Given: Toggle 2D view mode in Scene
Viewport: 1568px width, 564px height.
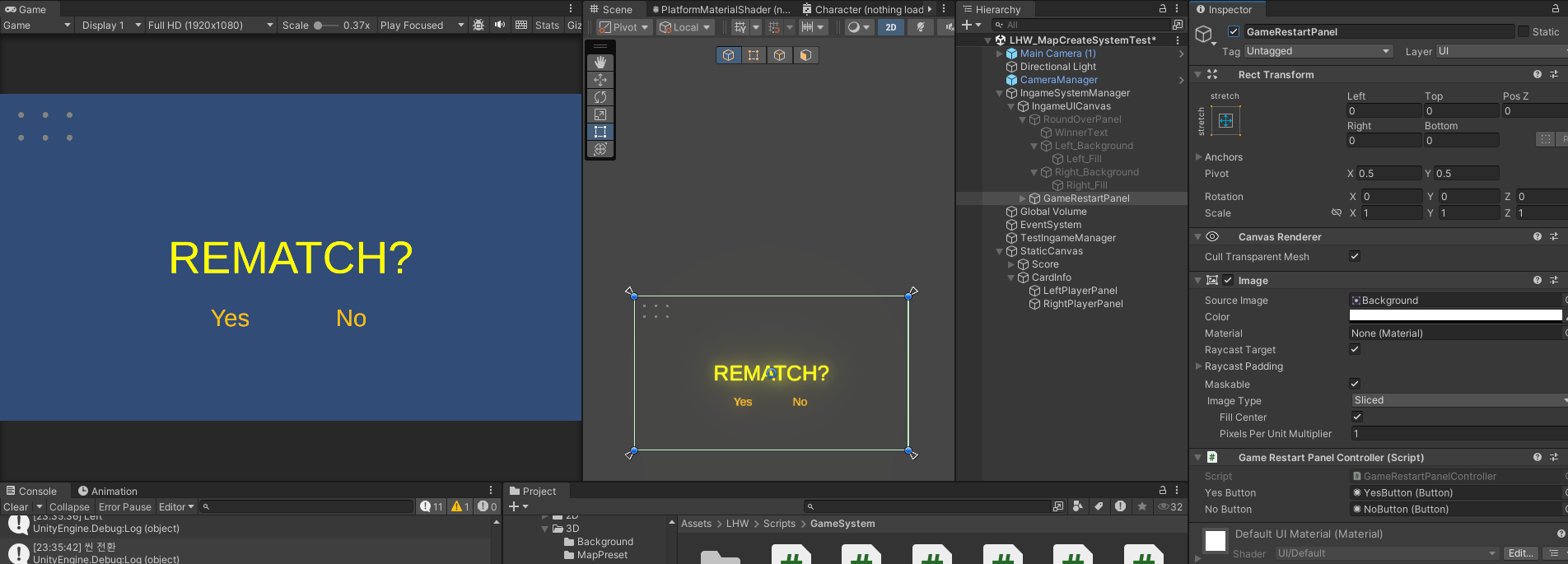Looking at the screenshot, I should click(x=891, y=27).
